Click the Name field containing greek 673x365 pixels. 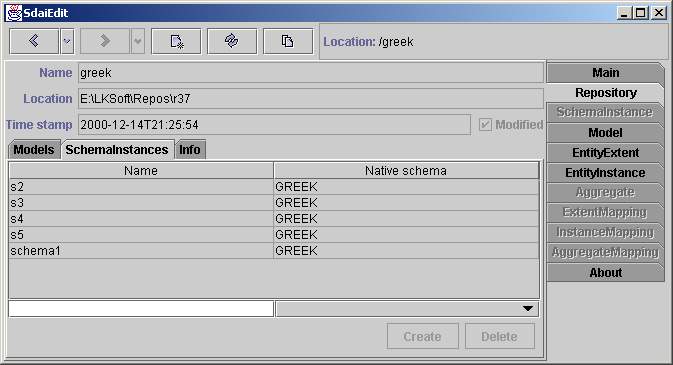(311, 73)
